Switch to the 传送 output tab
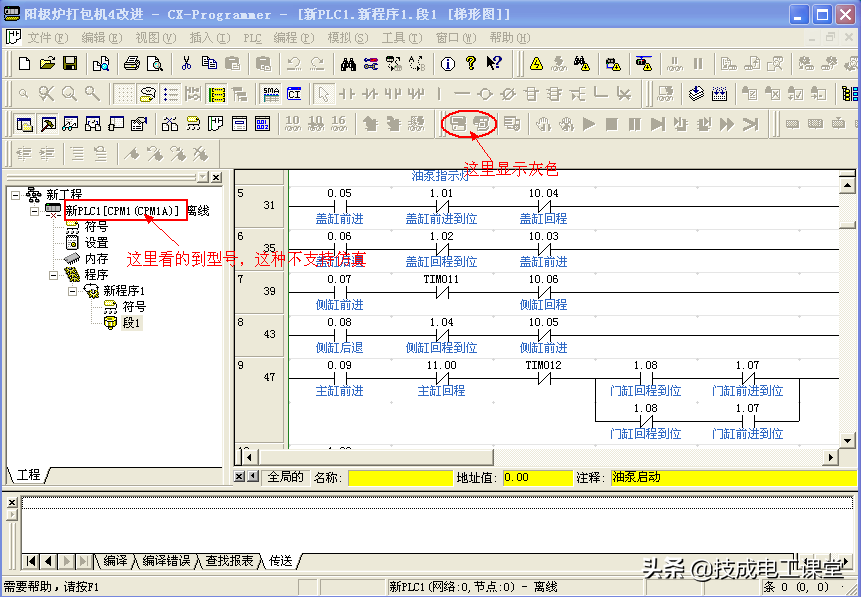 pyautogui.click(x=281, y=561)
